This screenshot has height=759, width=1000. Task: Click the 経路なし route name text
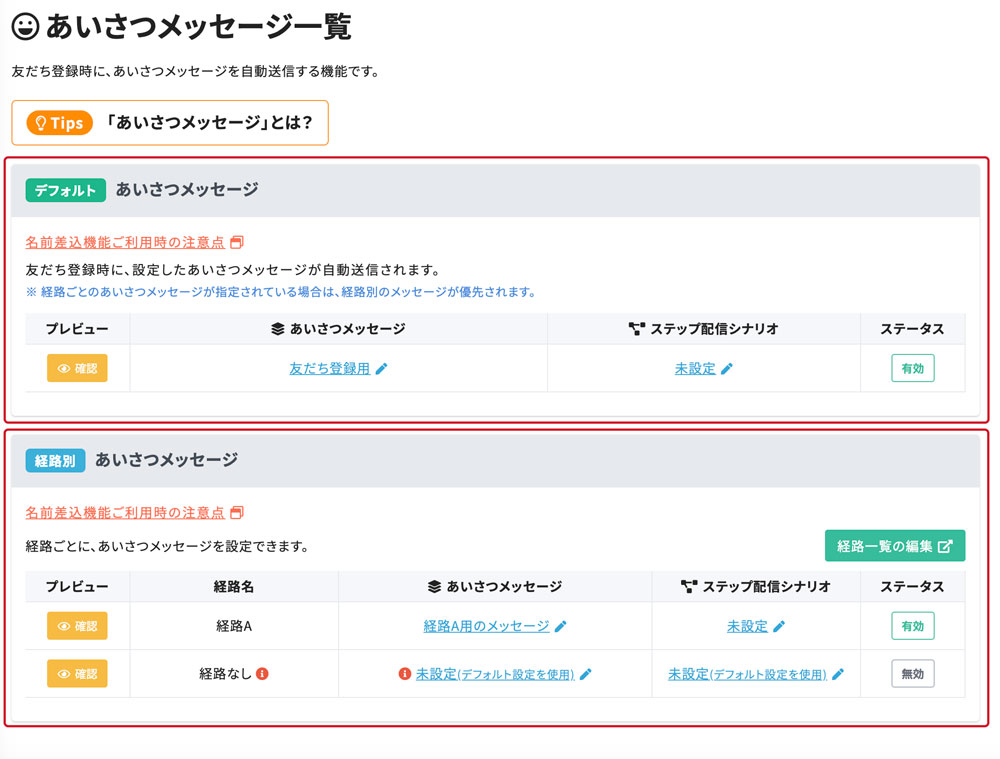(x=225, y=674)
